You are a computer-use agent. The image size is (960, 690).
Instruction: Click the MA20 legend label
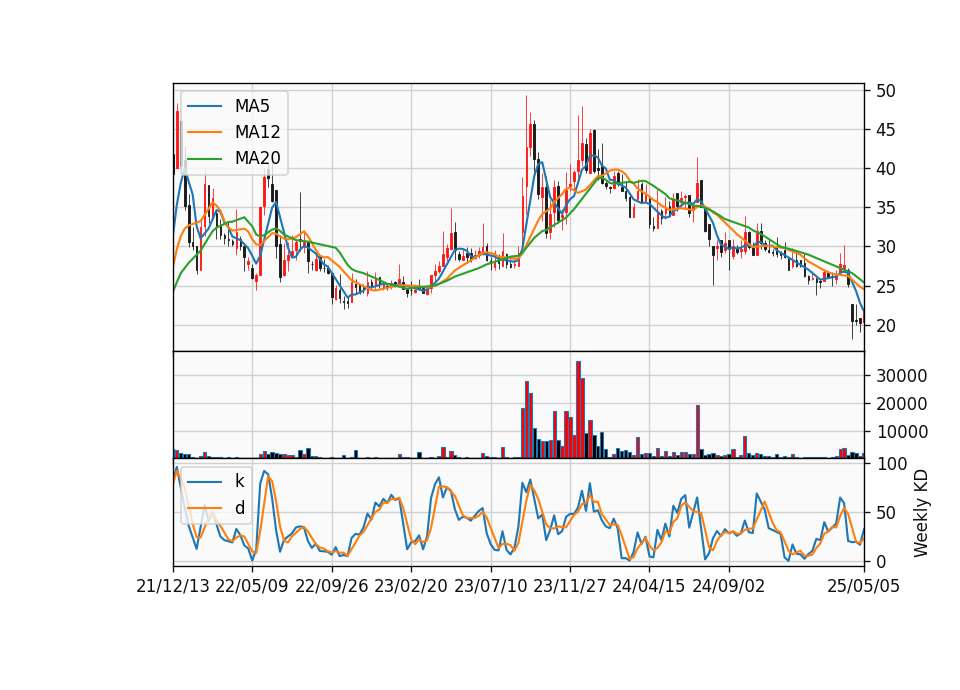tap(257, 158)
